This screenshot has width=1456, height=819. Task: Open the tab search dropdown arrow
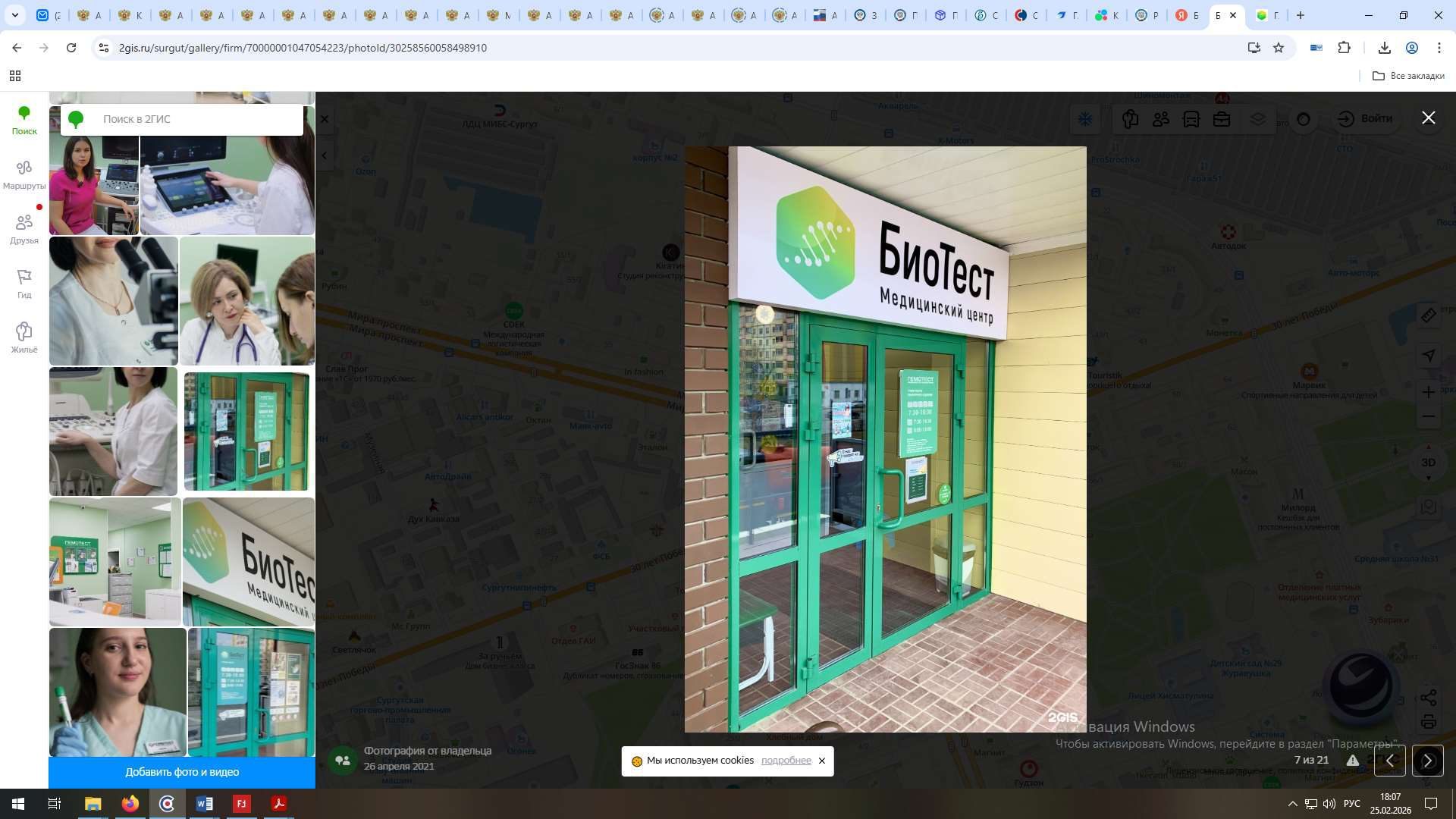[x=14, y=15]
